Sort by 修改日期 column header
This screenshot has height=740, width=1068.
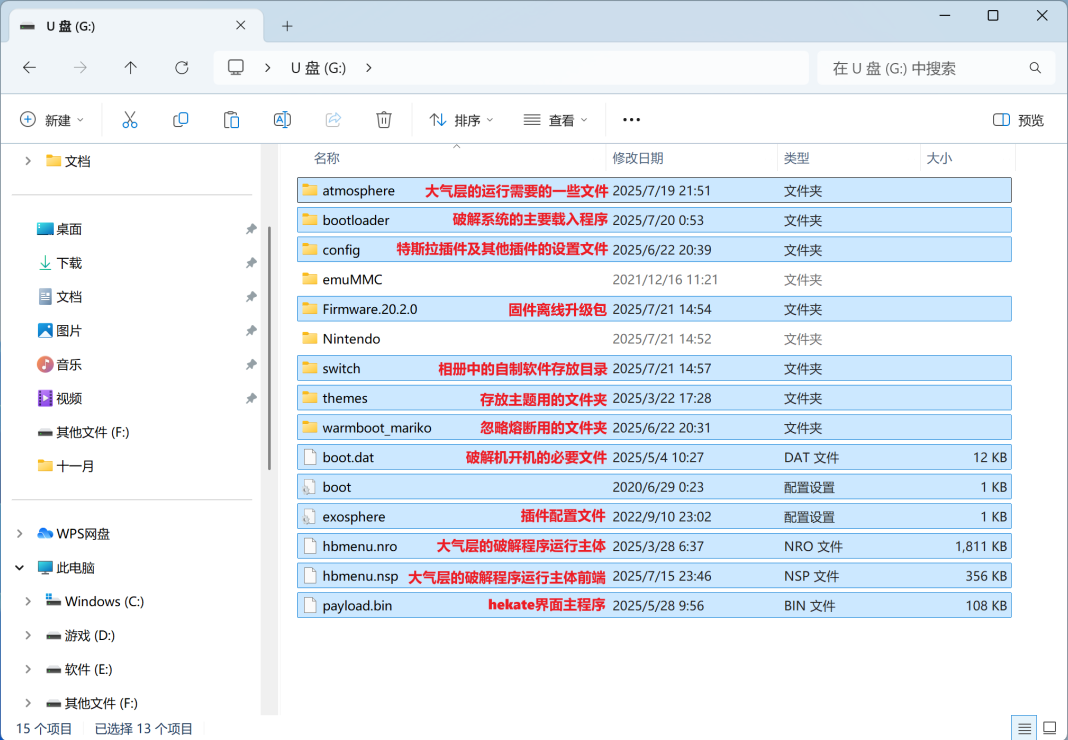pos(638,158)
